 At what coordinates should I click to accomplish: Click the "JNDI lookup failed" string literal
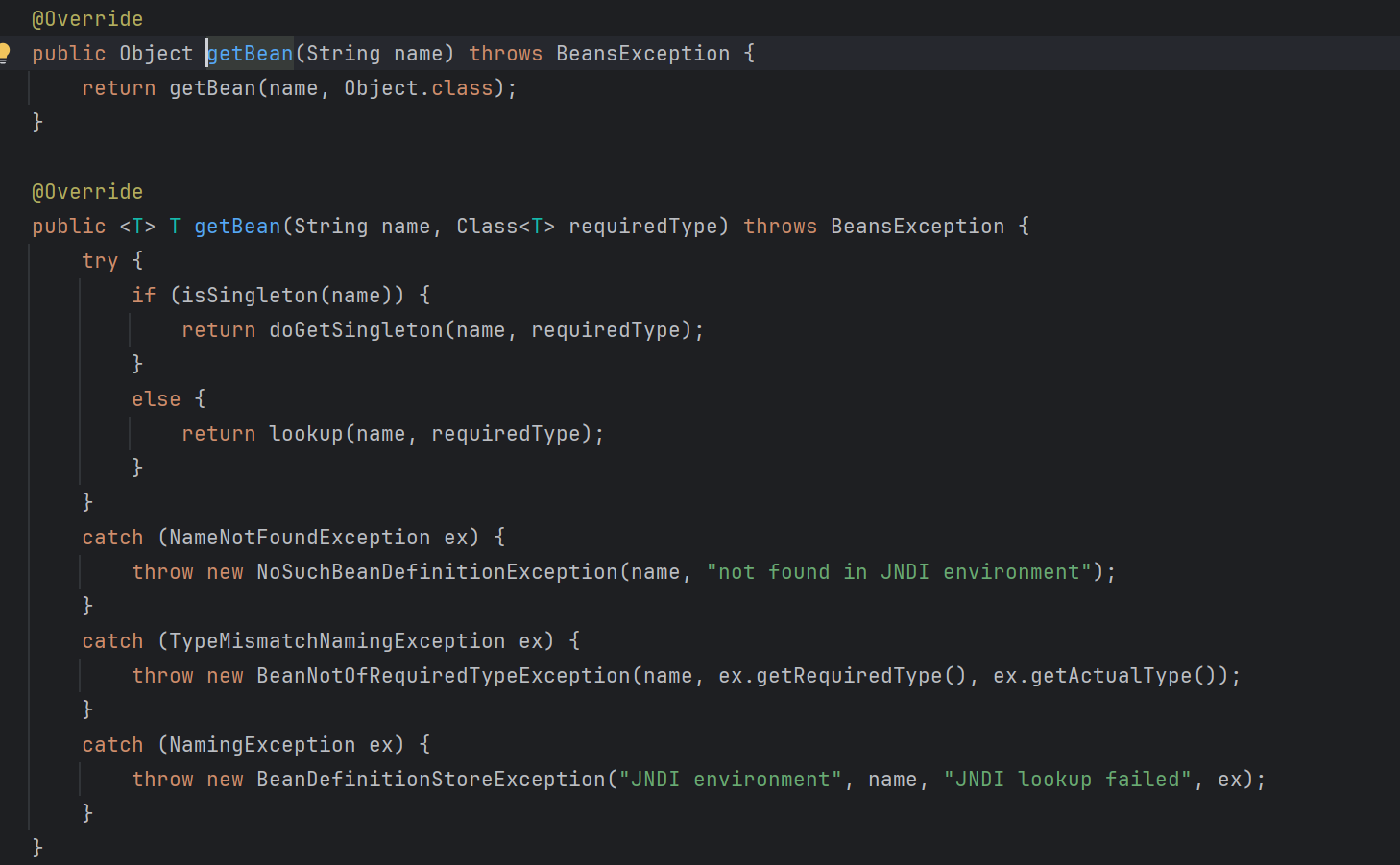[1067, 780]
